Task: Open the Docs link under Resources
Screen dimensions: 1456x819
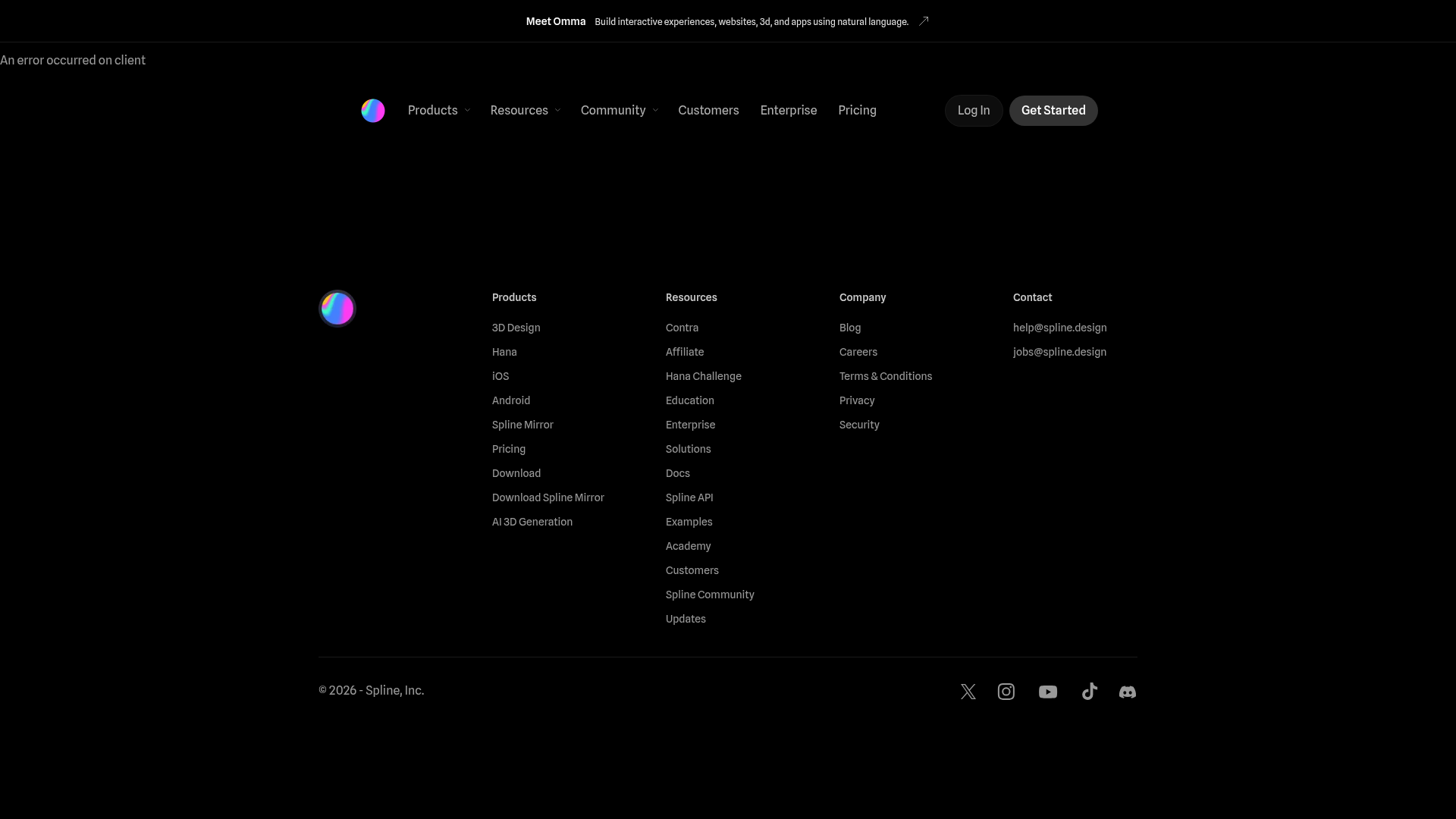Action: pyautogui.click(x=677, y=473)
